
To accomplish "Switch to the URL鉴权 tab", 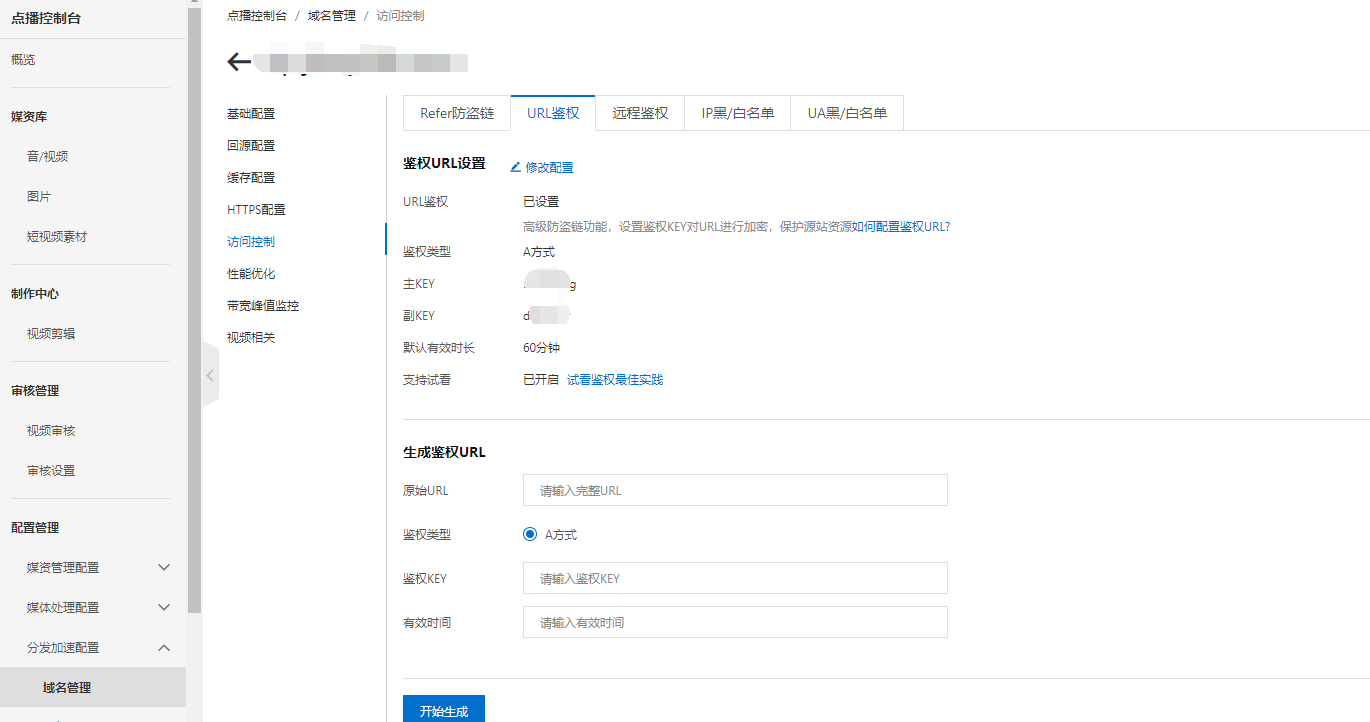I will click(553, 113).
